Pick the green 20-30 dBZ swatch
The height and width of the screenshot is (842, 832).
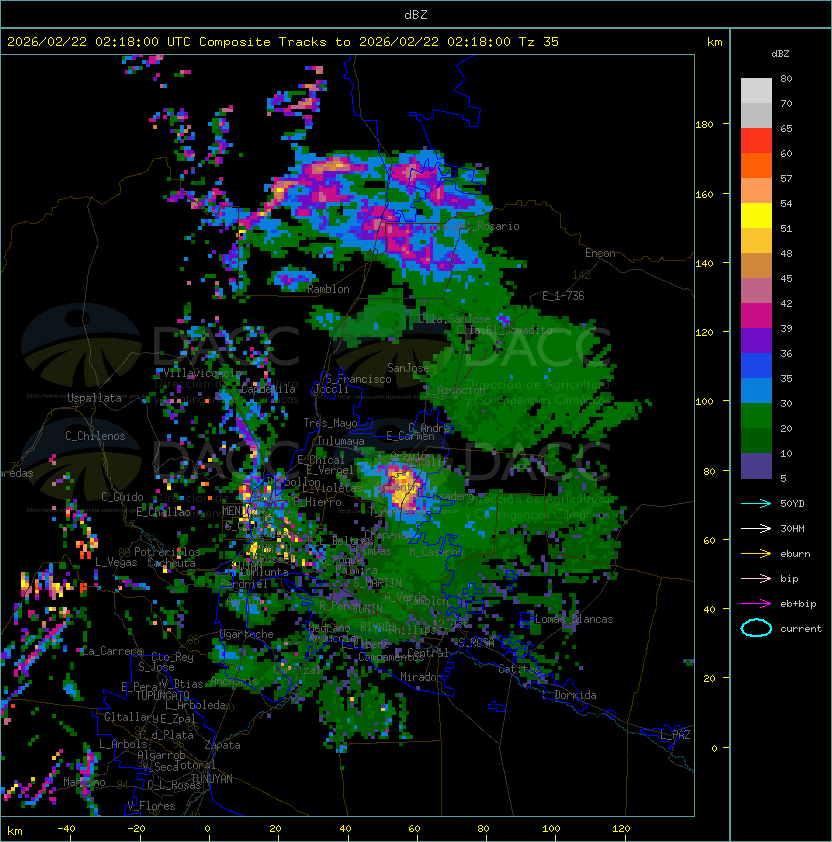756,415
